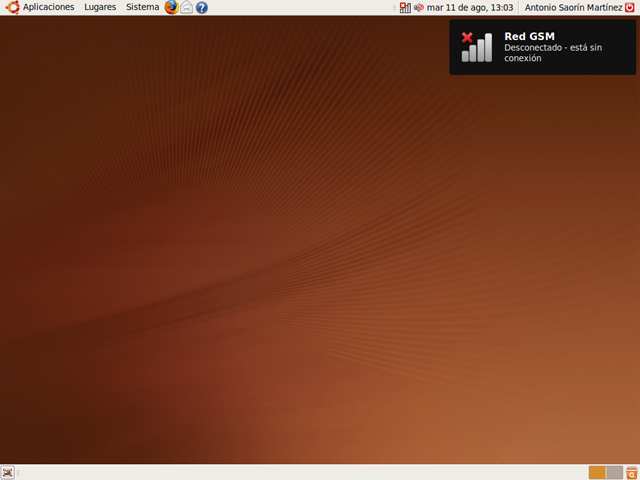Open the Sistema menu
Viewport: 640px width, 480px height.
[x=142, y=7]
